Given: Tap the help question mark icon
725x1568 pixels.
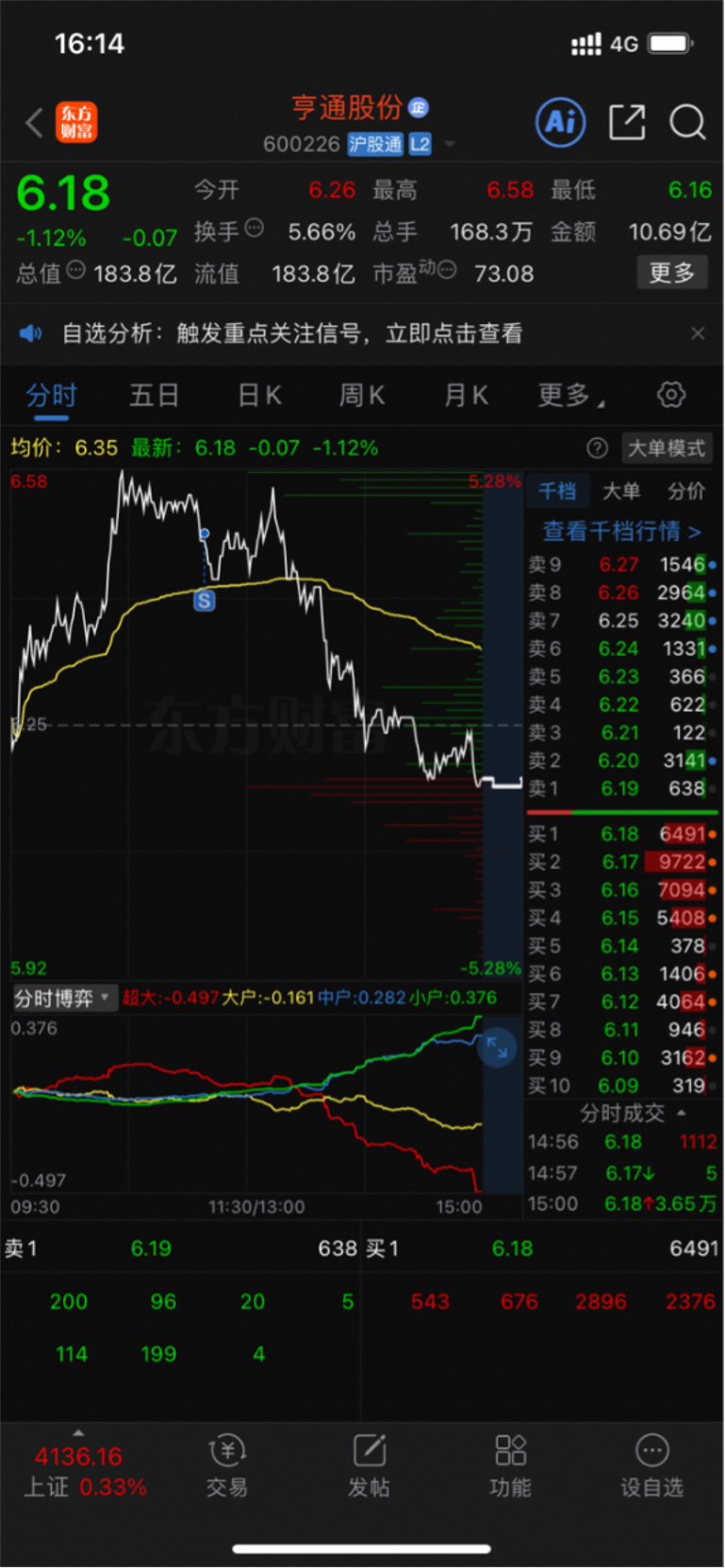Looking at the screenshot, I should point(597,449).
